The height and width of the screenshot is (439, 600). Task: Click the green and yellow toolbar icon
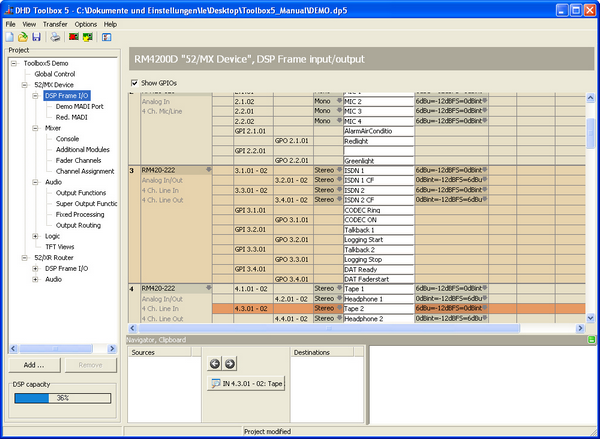pyautogui.click(x=86, y=37)
